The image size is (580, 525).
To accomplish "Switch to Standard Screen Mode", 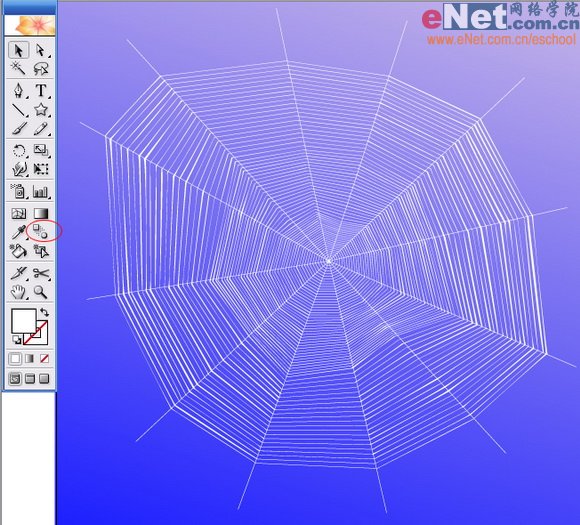I will point(15,379).
